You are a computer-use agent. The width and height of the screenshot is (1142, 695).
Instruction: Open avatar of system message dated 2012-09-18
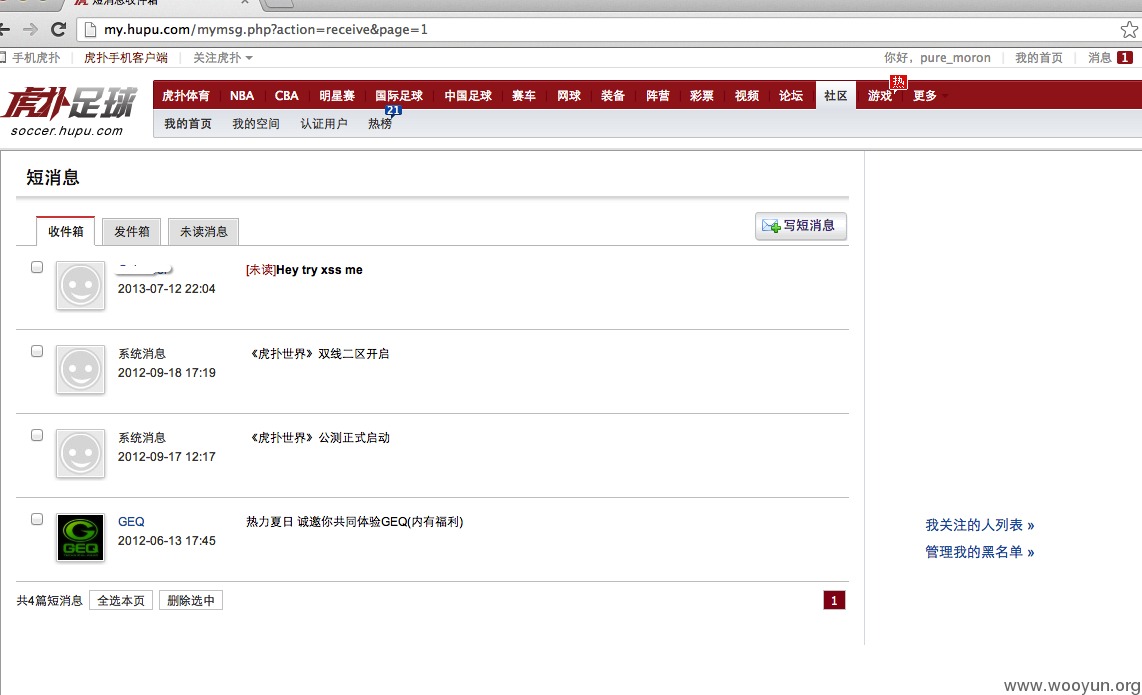[80, 370]
